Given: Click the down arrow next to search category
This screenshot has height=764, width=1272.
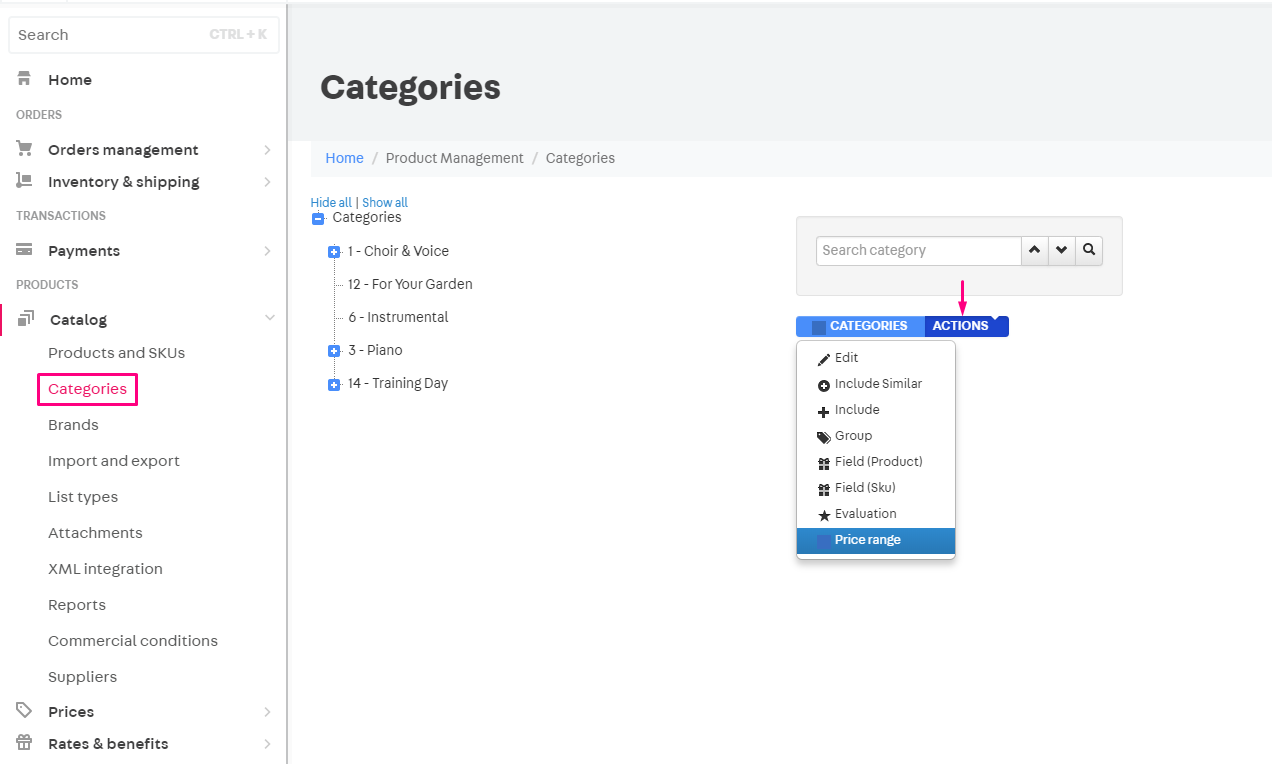Looking at the screenshot, I should point(1061,250).
